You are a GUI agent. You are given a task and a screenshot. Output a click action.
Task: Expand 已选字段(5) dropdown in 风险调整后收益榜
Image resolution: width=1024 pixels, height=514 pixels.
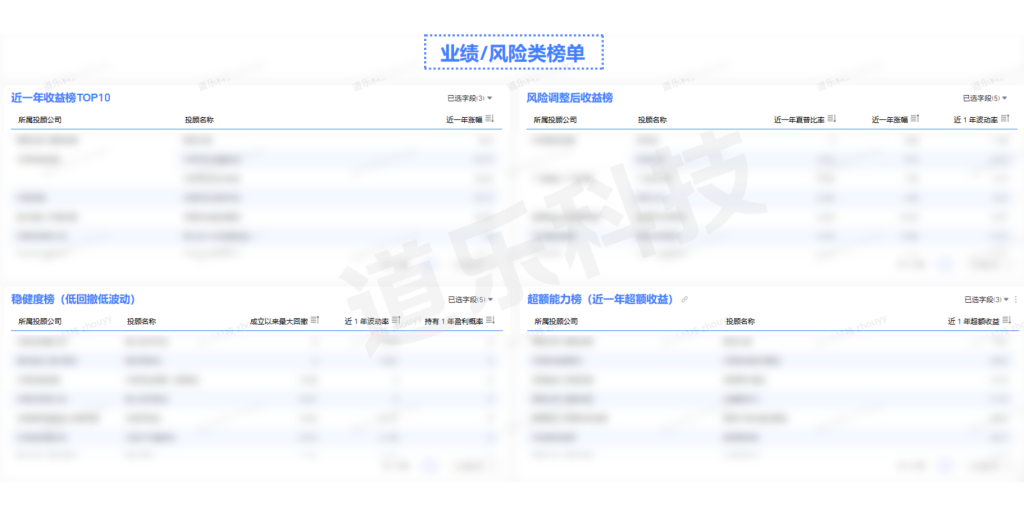point(985,98)
